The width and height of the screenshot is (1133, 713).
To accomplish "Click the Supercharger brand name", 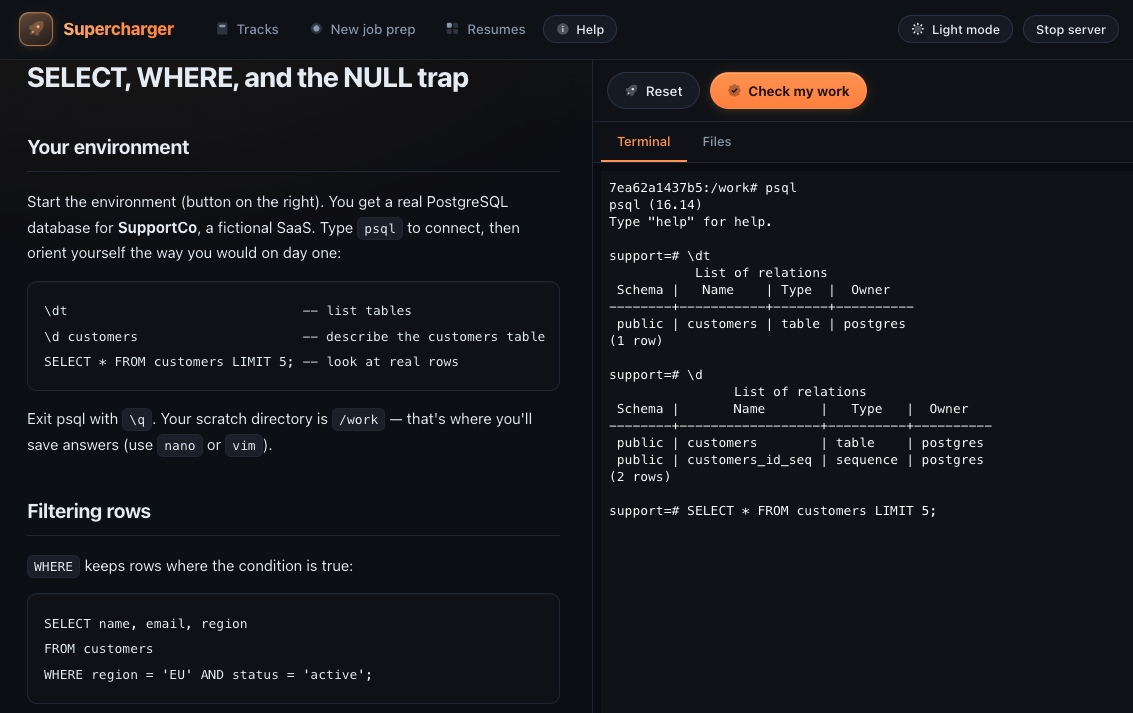I will tap(119, 29).
